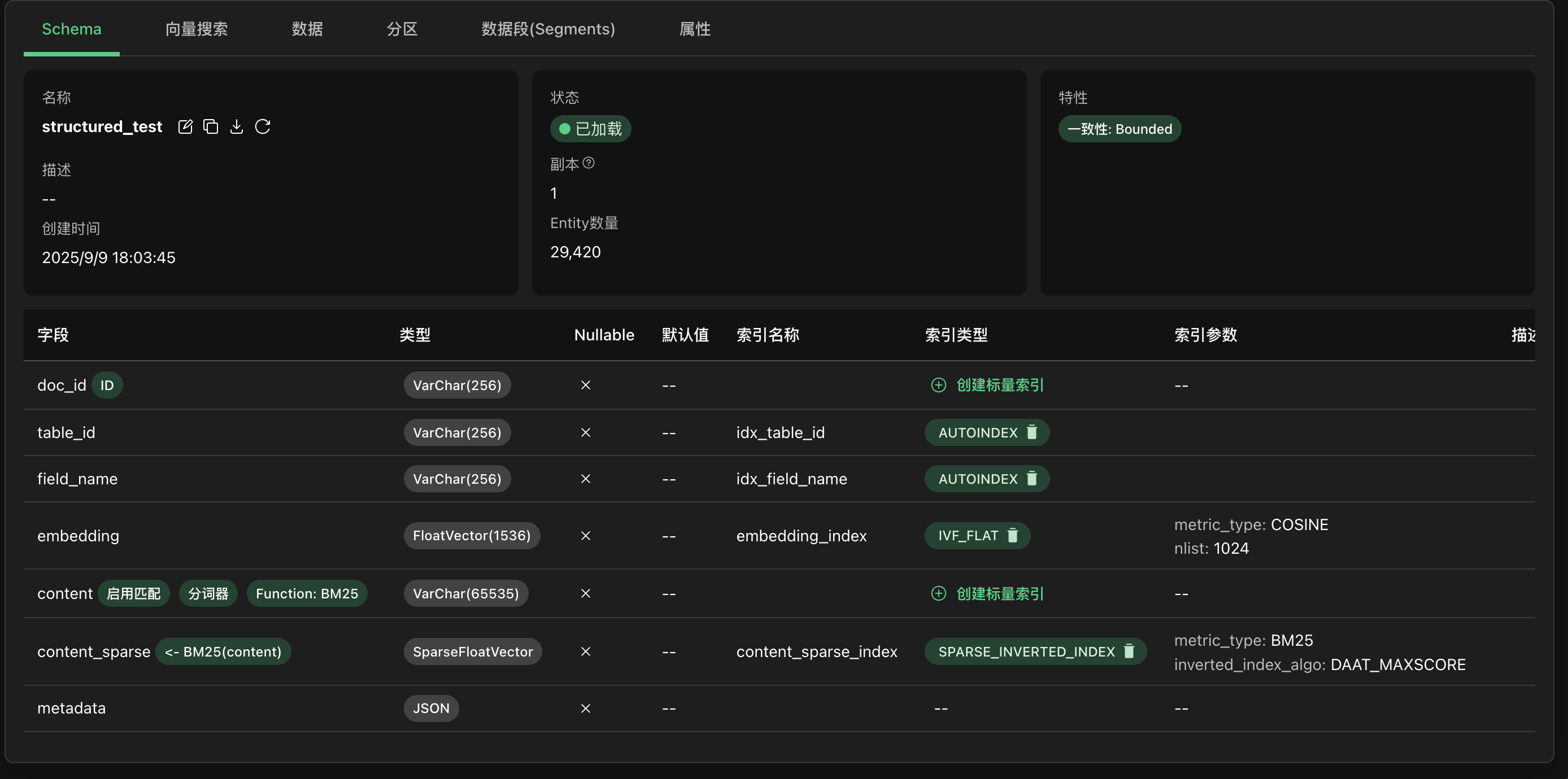Click 创建标量索引 link in content row
Viewport: 1568px width, 779px height.
(x=999, y=593)
